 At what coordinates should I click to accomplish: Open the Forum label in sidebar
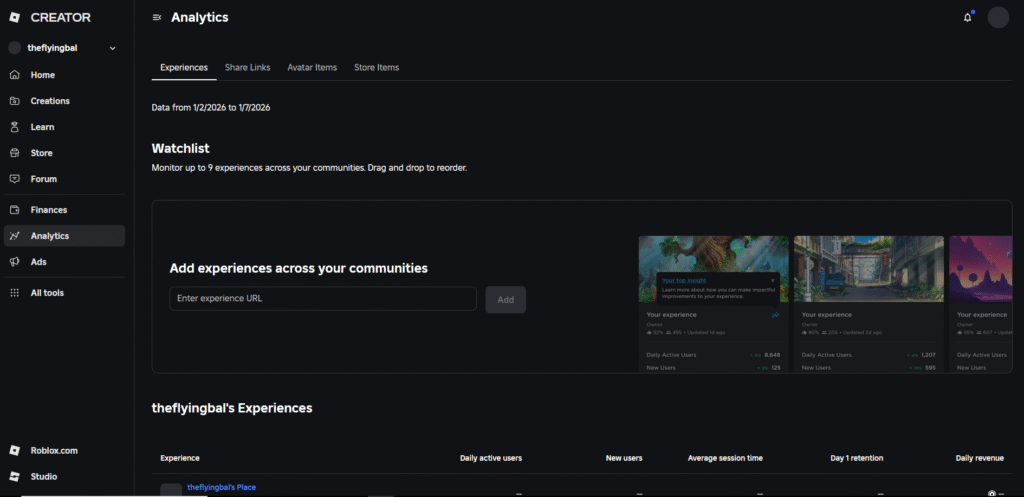pyautogui.click(x=44, y=179)
